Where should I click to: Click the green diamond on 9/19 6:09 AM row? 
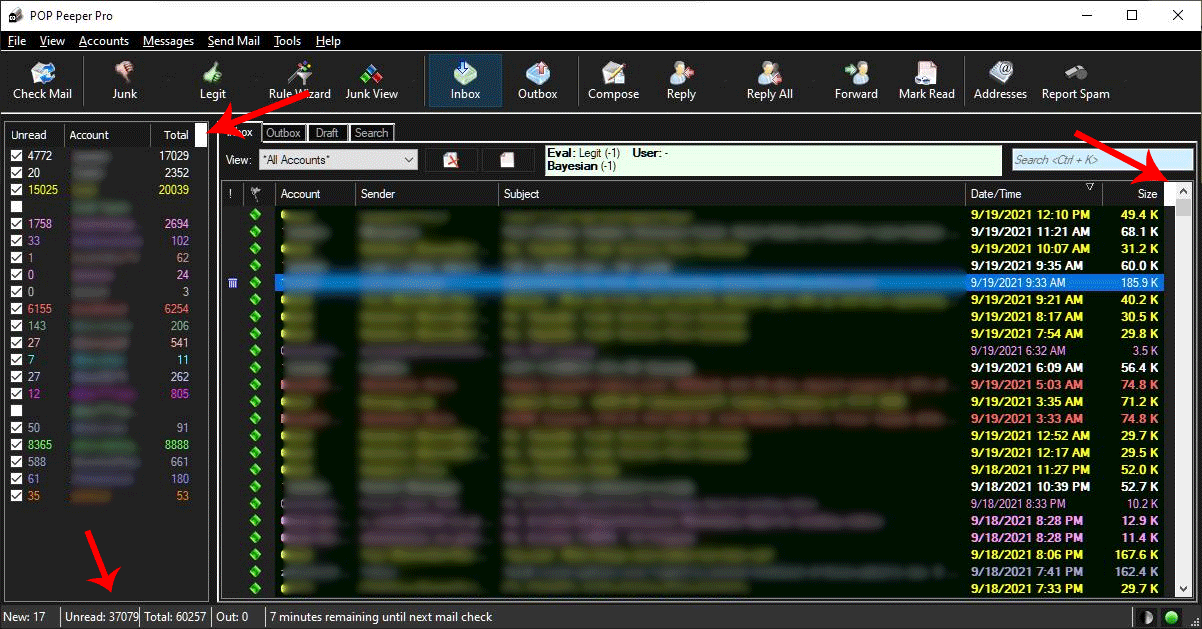pyautogui.click(x=255, y=368)
